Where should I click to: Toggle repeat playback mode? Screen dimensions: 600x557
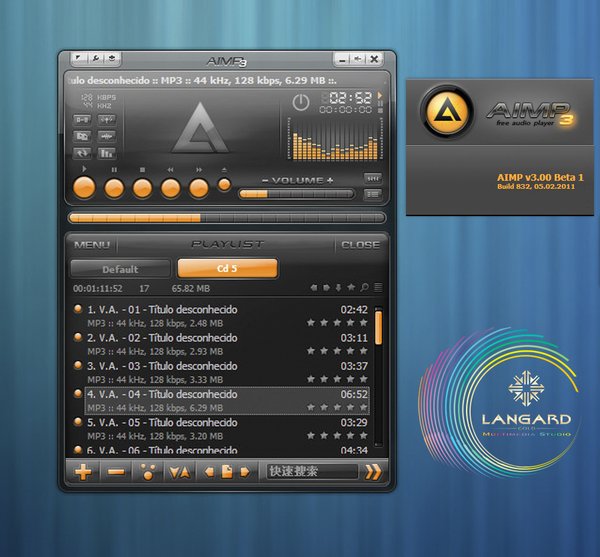tap(82, 153)
